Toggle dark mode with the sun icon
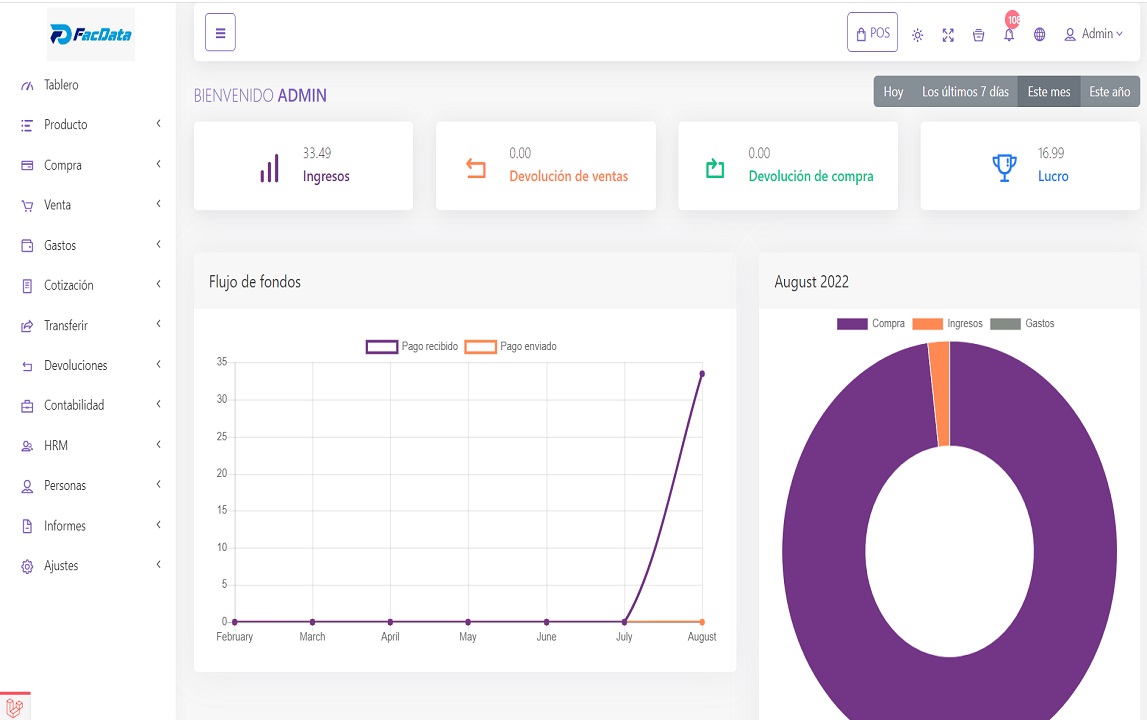Screen dimensions: 1147x720 tap(917, 34)
